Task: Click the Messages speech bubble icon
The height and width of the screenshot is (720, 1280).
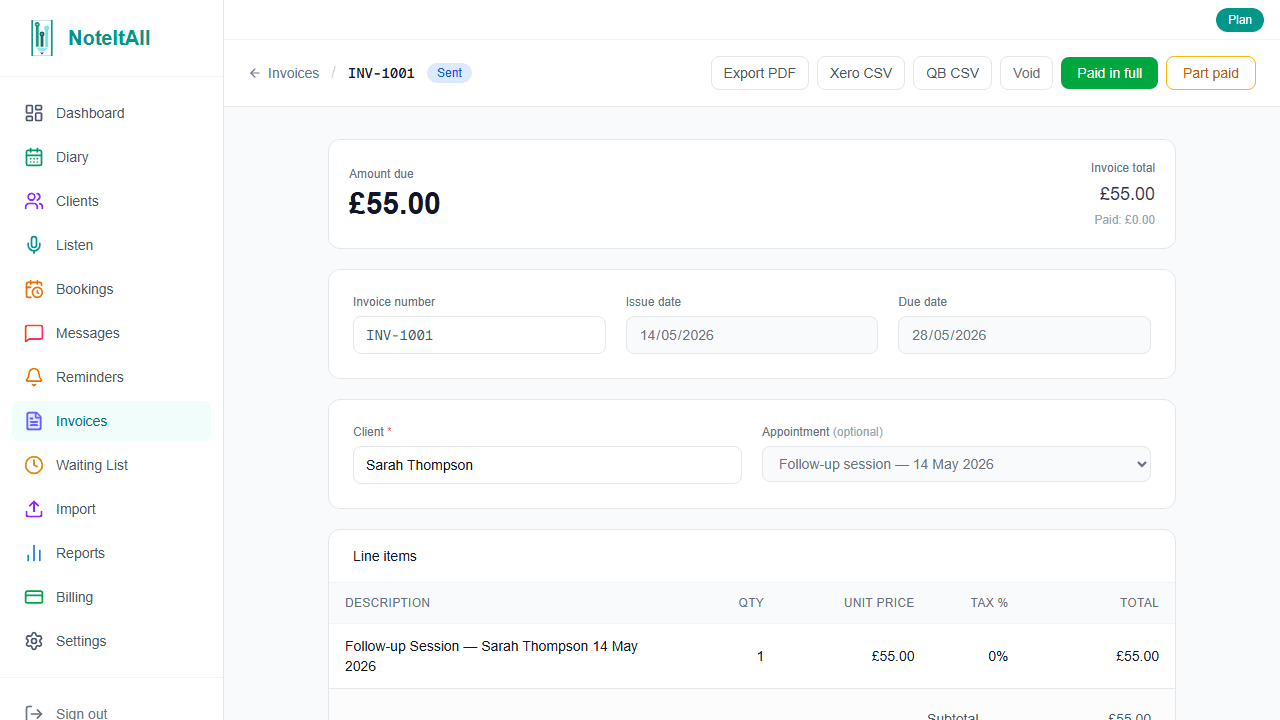Action: [34, 333]
